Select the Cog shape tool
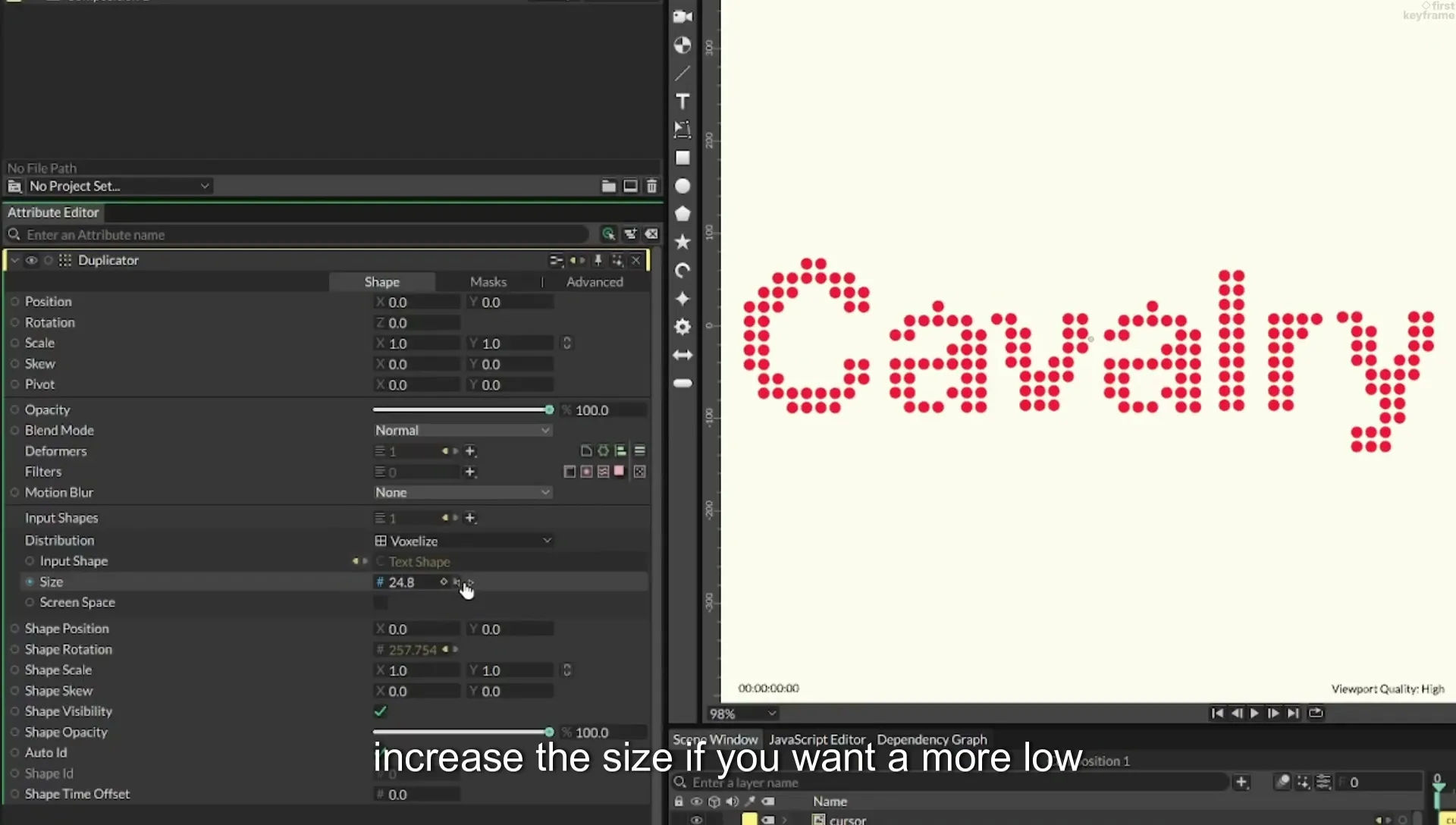1456x825 pixels. pos(682,327)
